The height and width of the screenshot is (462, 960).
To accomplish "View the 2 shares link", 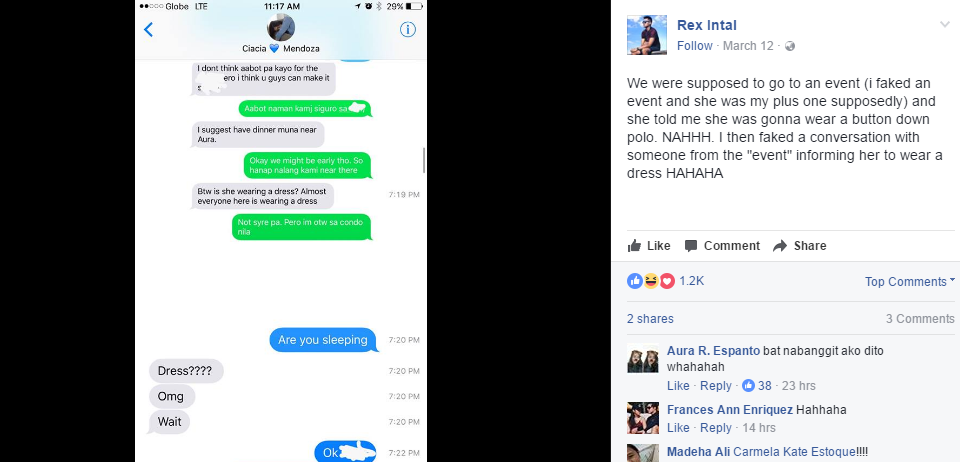I will click(x=650, y=319).
